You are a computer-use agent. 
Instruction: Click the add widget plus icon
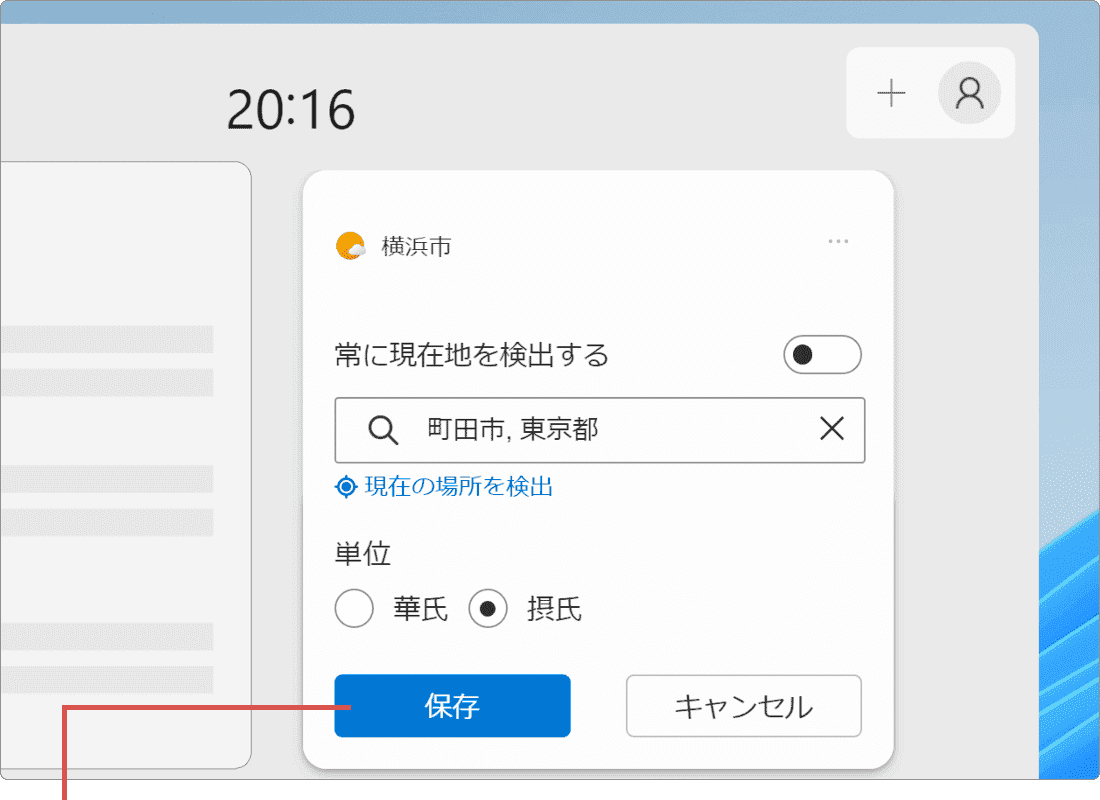[x=891, y=93]
